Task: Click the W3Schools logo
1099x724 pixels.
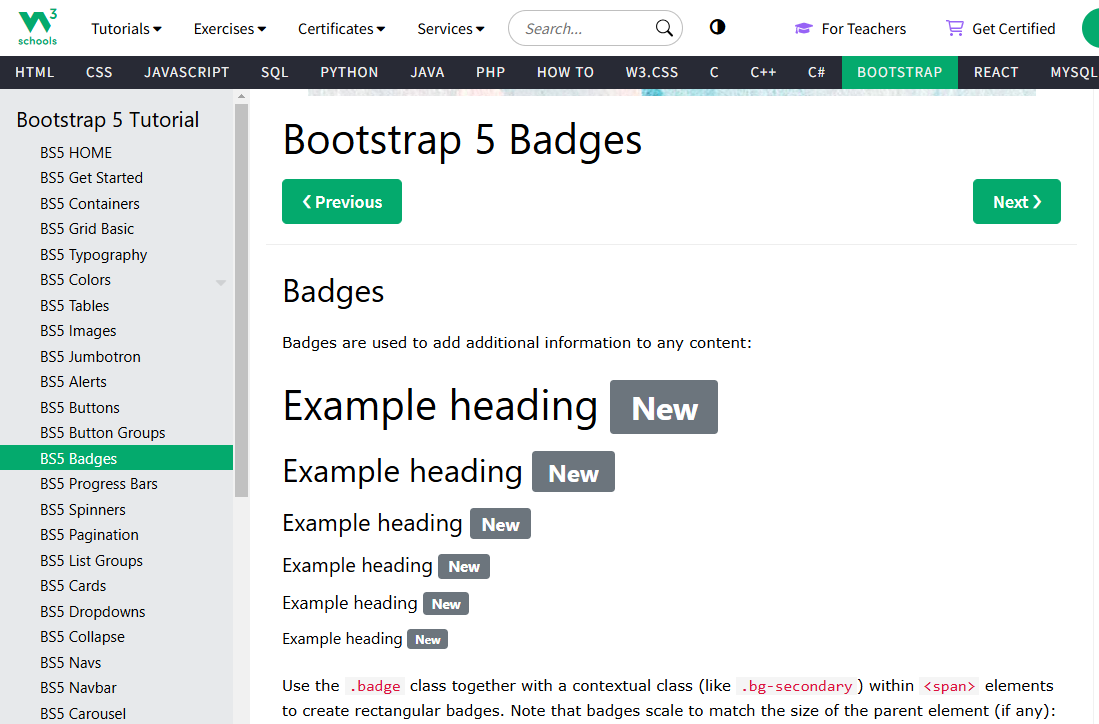Action: (x=37, y=27)
